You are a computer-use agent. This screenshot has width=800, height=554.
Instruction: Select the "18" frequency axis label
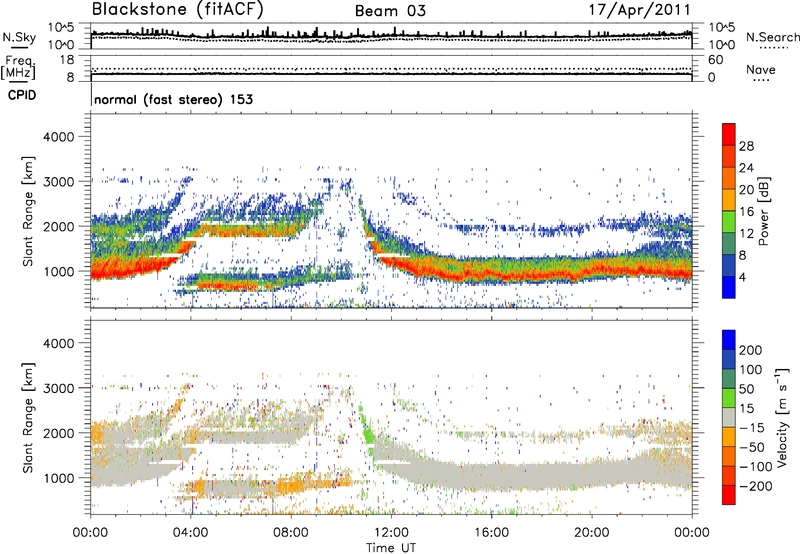67,60
